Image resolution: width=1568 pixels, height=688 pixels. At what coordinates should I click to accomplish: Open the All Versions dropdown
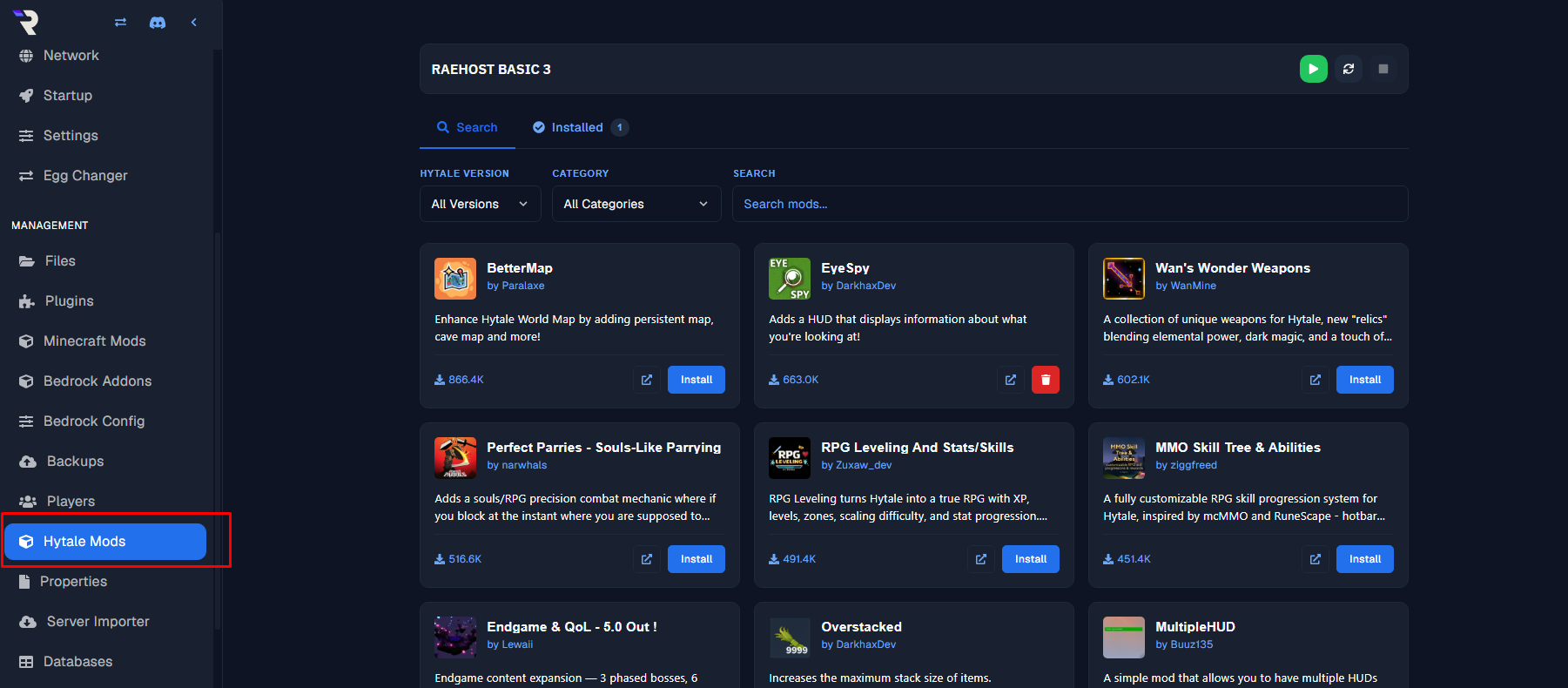tap(481, 204)
